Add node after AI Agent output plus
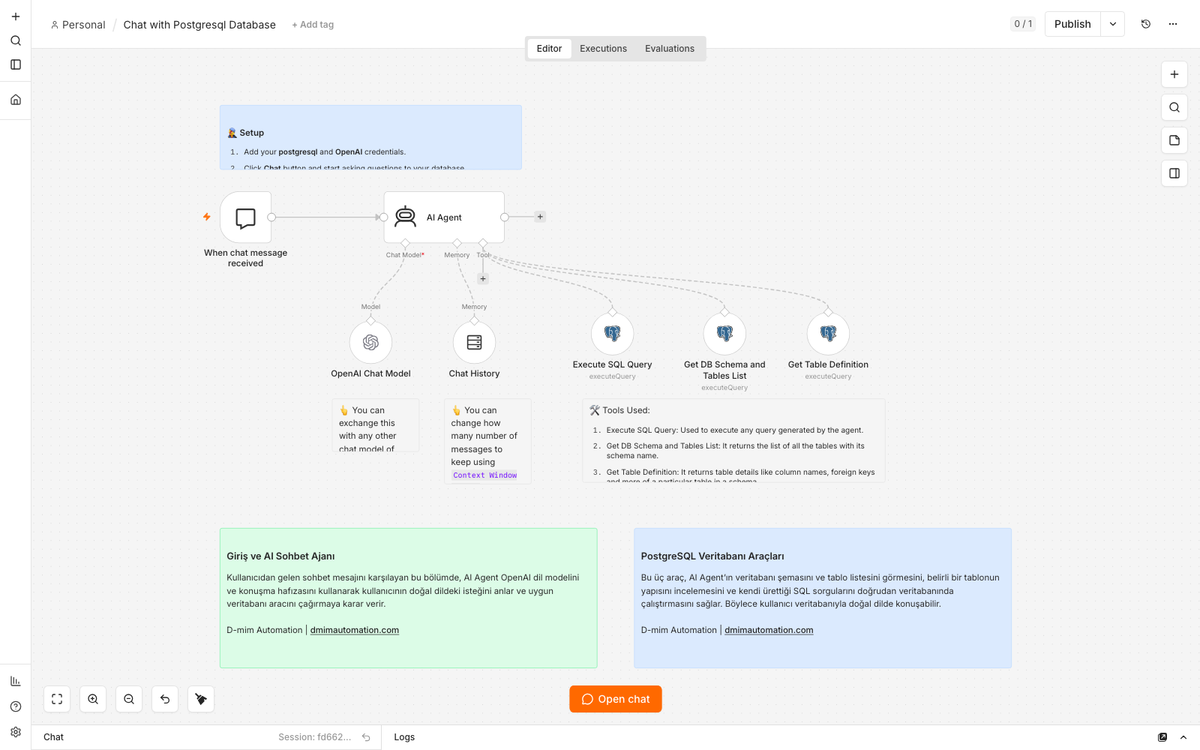Image resolution: width=1200 pixels, height=750 pixels. (x=540, y=217)
